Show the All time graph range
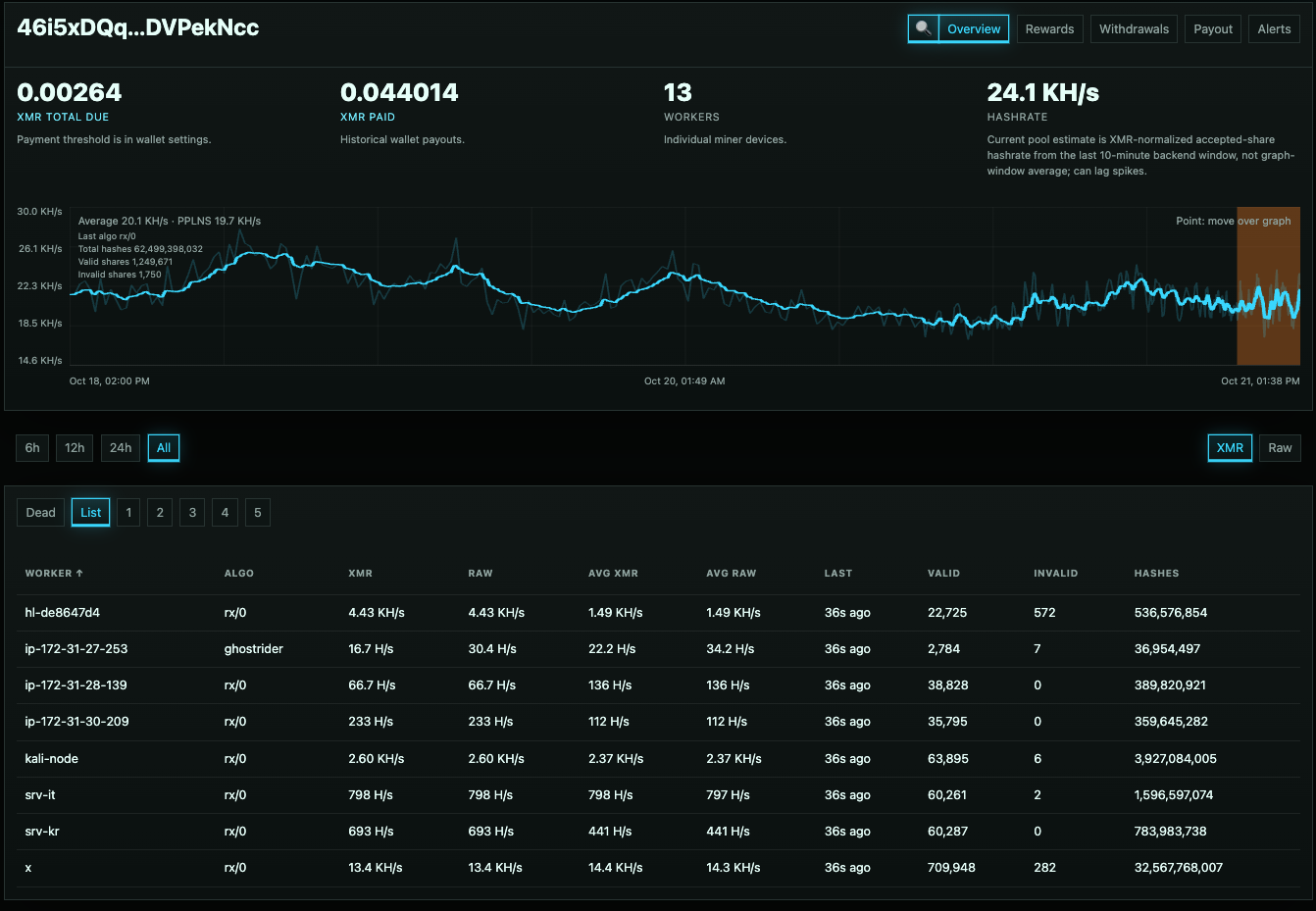 click(x=164, y=448)
